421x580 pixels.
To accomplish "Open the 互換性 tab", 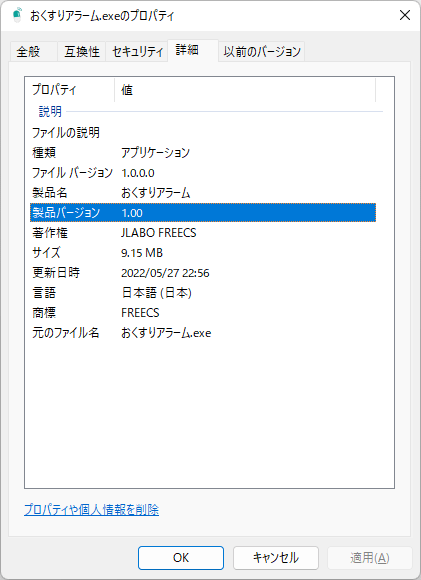I will (81, 51).
